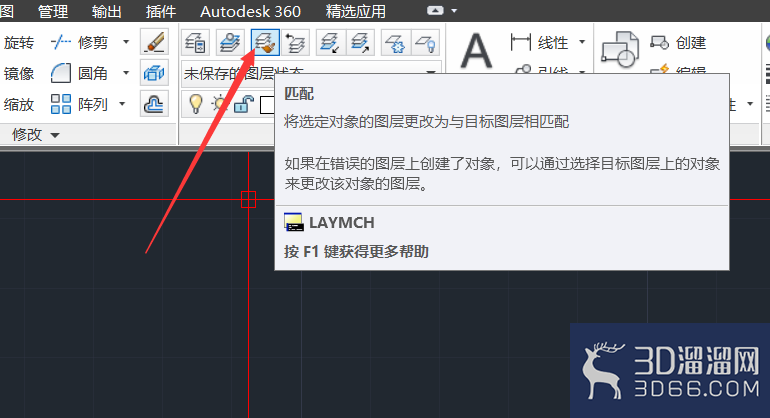Click the Trim (修剪) tool icon
The height and width of the screenshot is (418, 770).
pos(61,43)
